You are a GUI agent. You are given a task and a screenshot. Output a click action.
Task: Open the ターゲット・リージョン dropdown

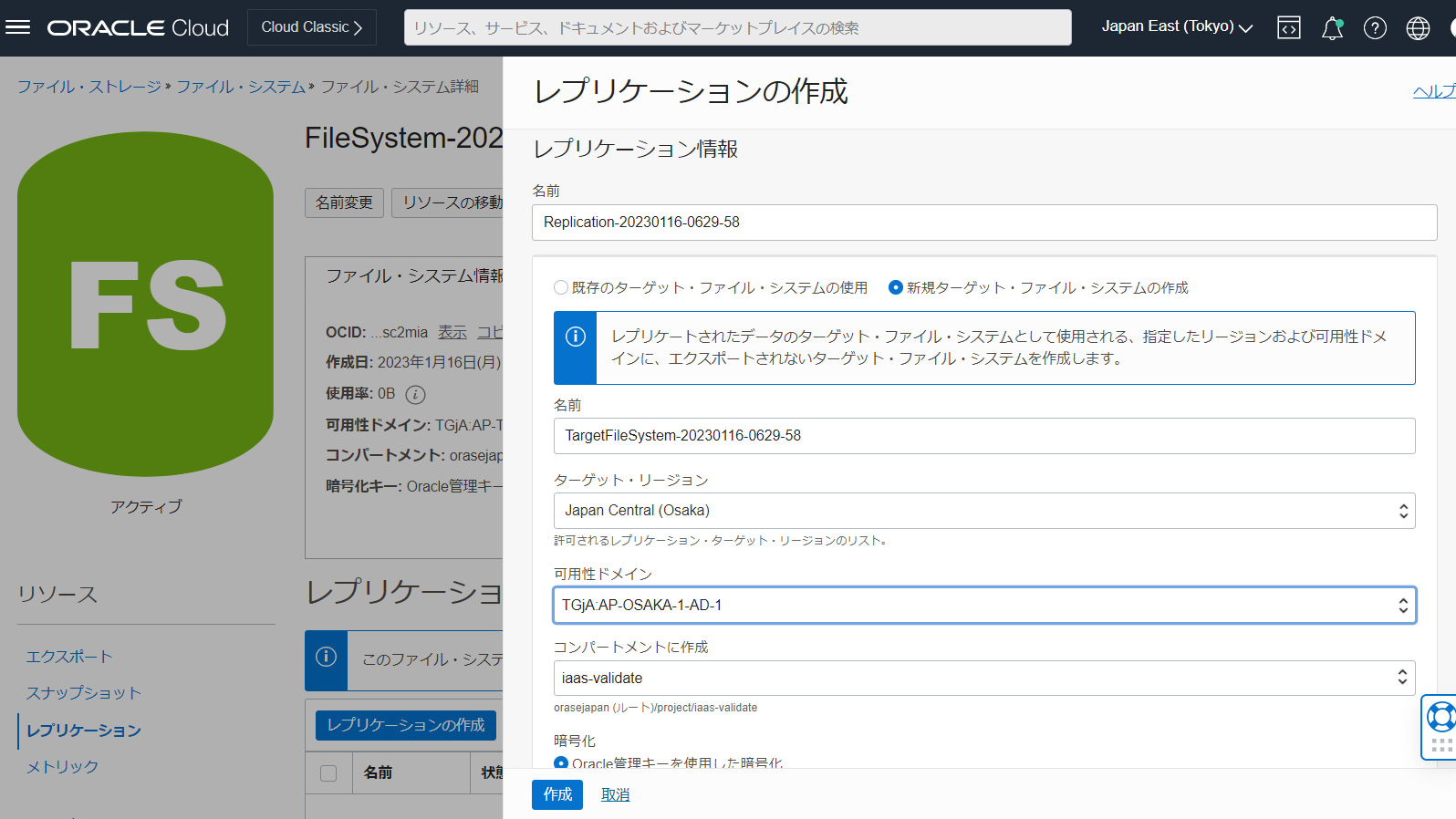click(x=983, y=511)
